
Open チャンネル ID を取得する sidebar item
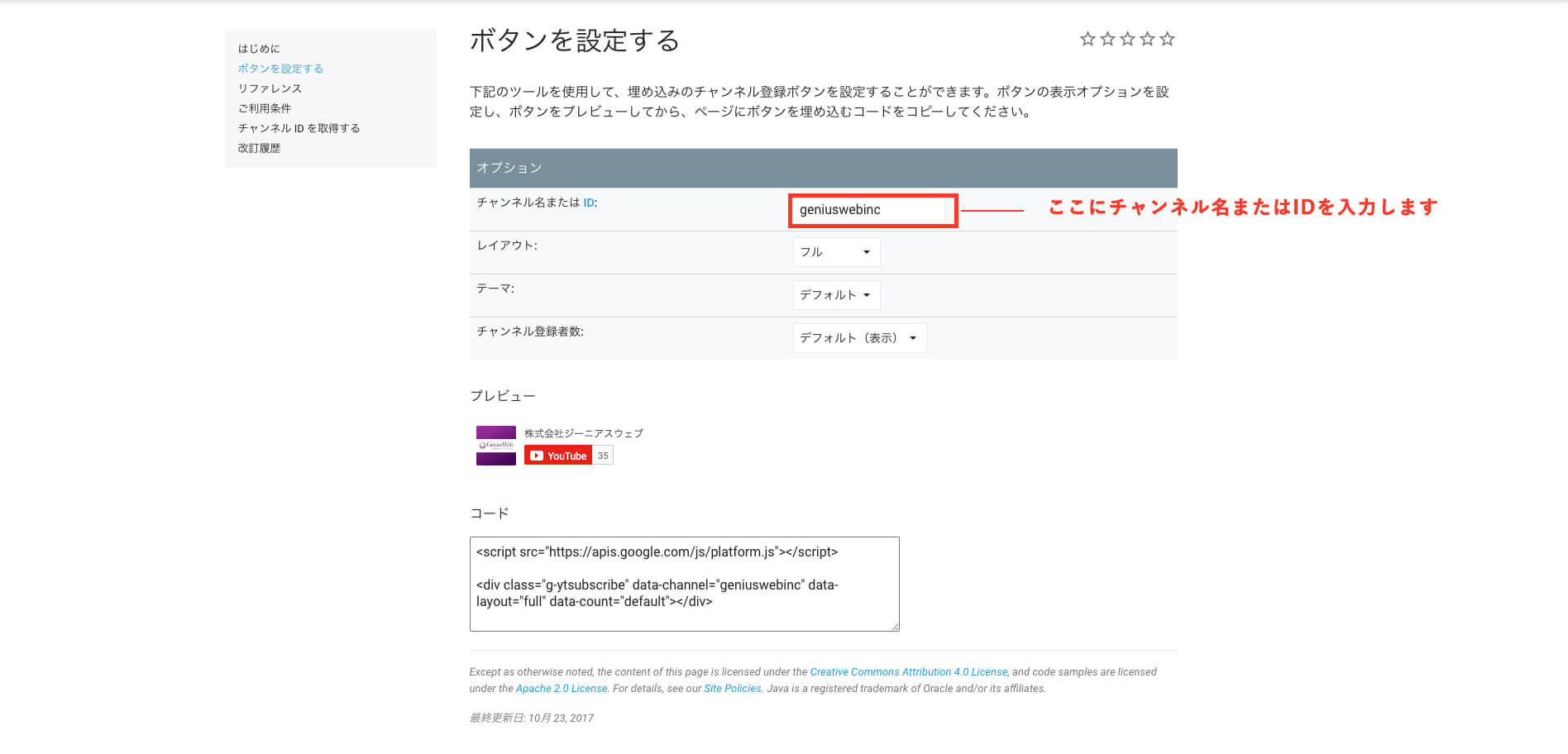coord(299,128)
